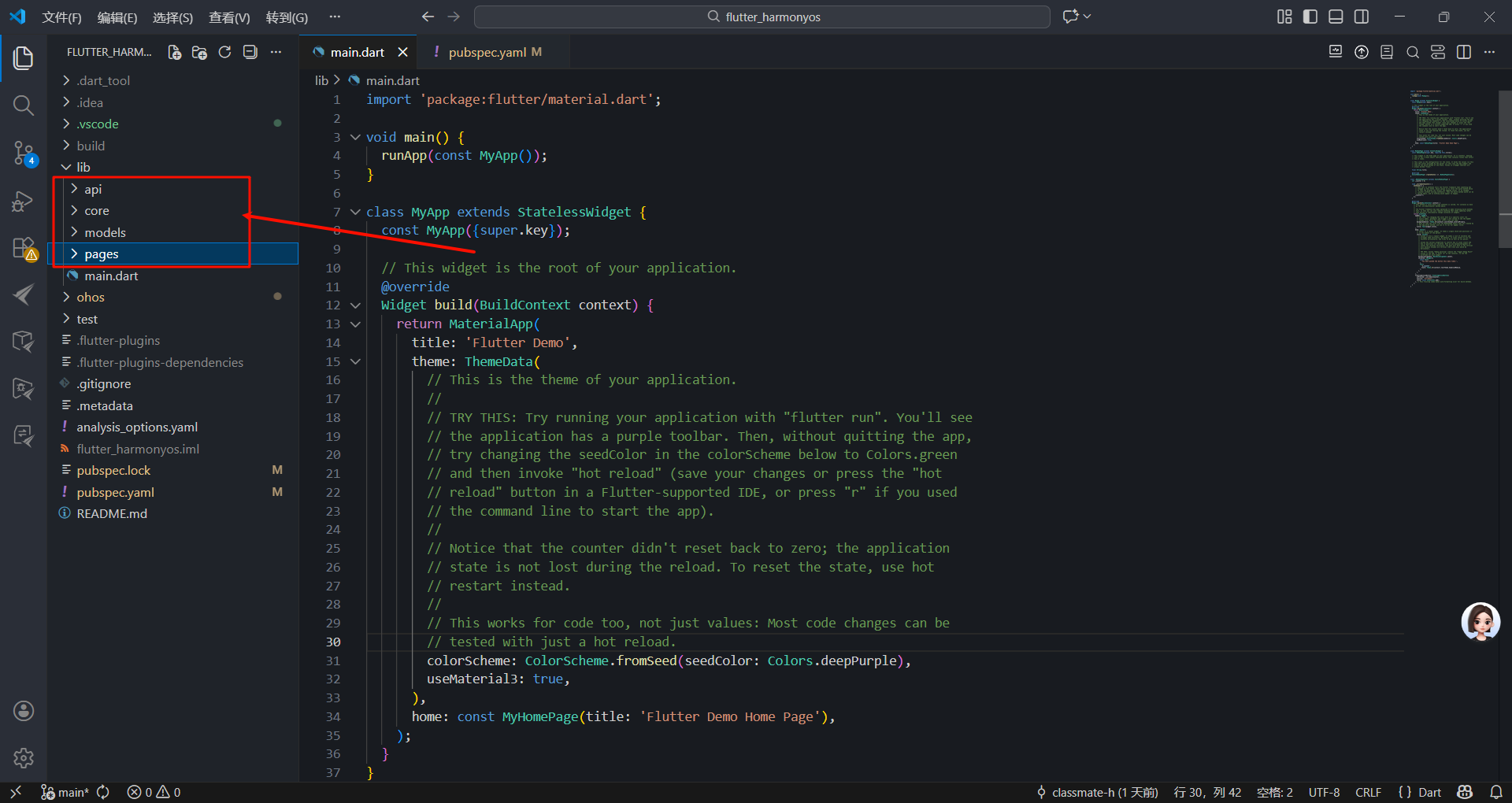Expand the .dart_tool folder
1512x803 pixels.
click(173, 80)
